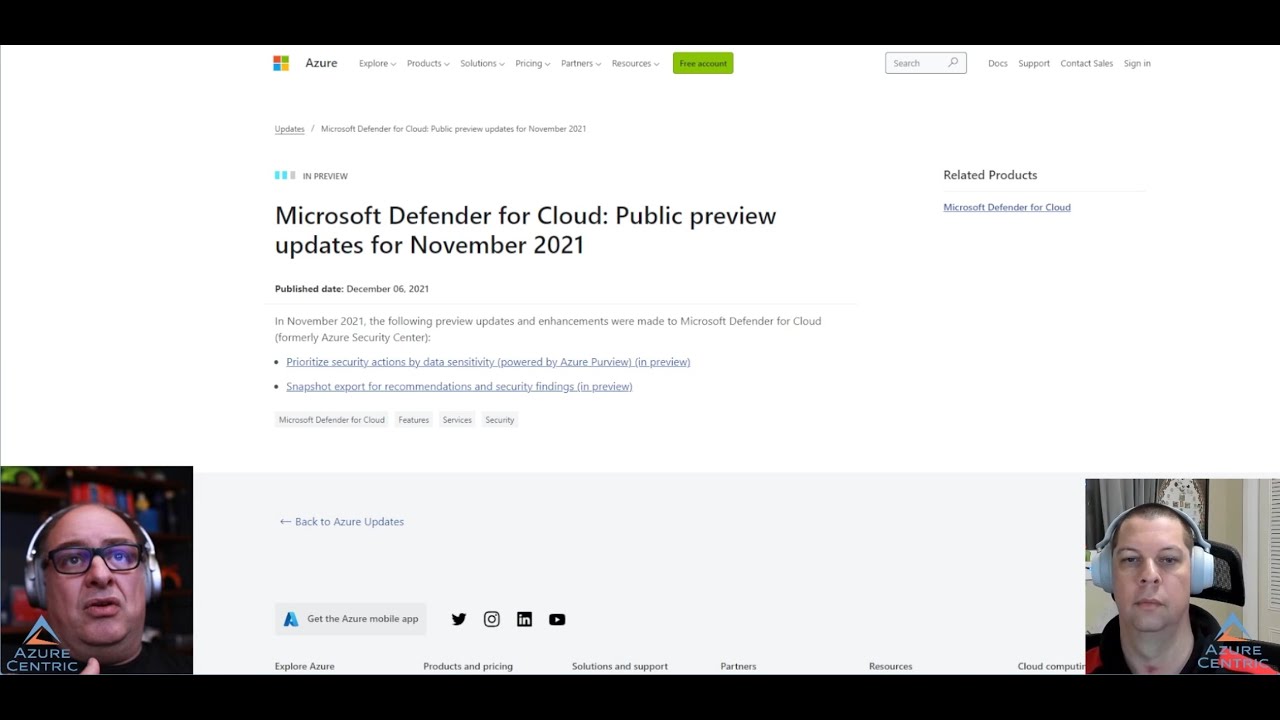Open Microsoft Defender for Cloud under Related Products
The image size is (1280, 720).
point(1007,207)
